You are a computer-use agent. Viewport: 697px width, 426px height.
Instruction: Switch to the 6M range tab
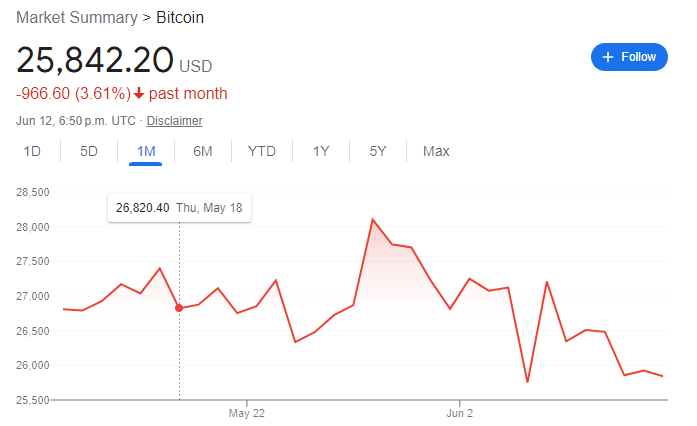tap(202, 151)
